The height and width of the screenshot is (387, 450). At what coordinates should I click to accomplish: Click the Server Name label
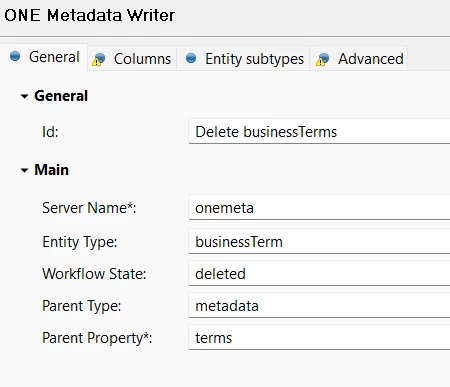coord(89,208)
